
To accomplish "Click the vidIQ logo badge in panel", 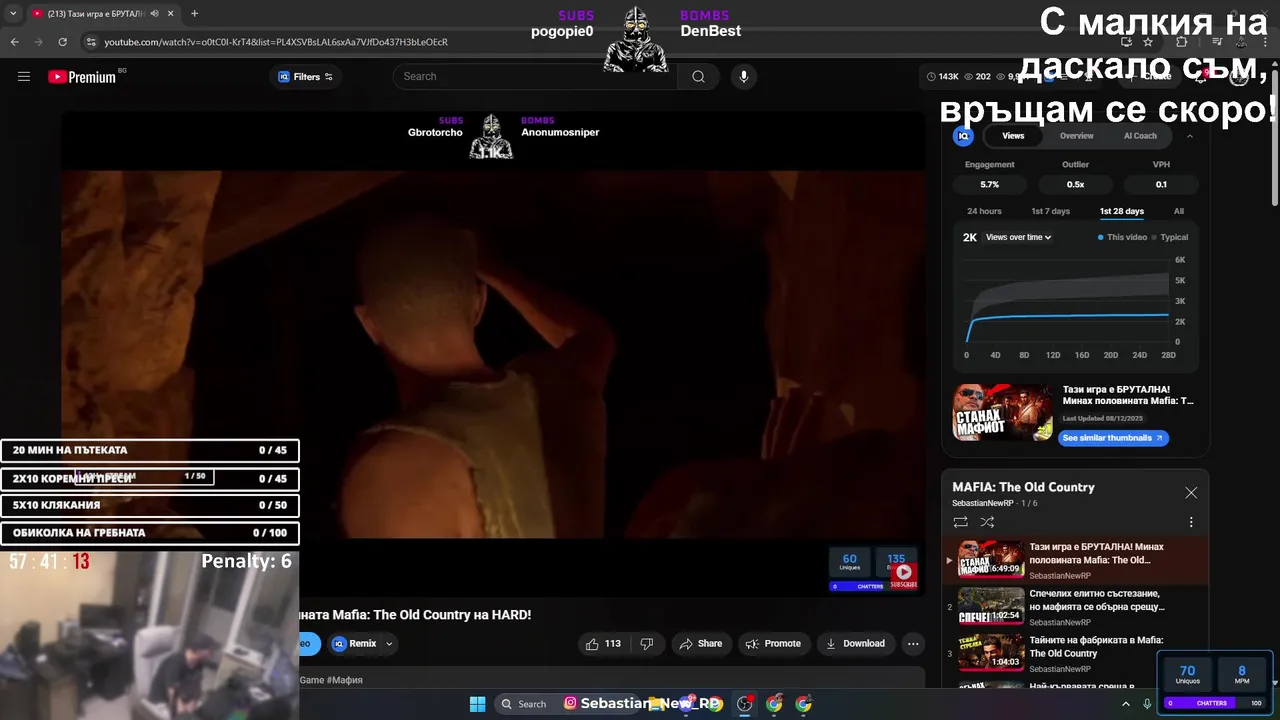I will (x=963, y=136).
